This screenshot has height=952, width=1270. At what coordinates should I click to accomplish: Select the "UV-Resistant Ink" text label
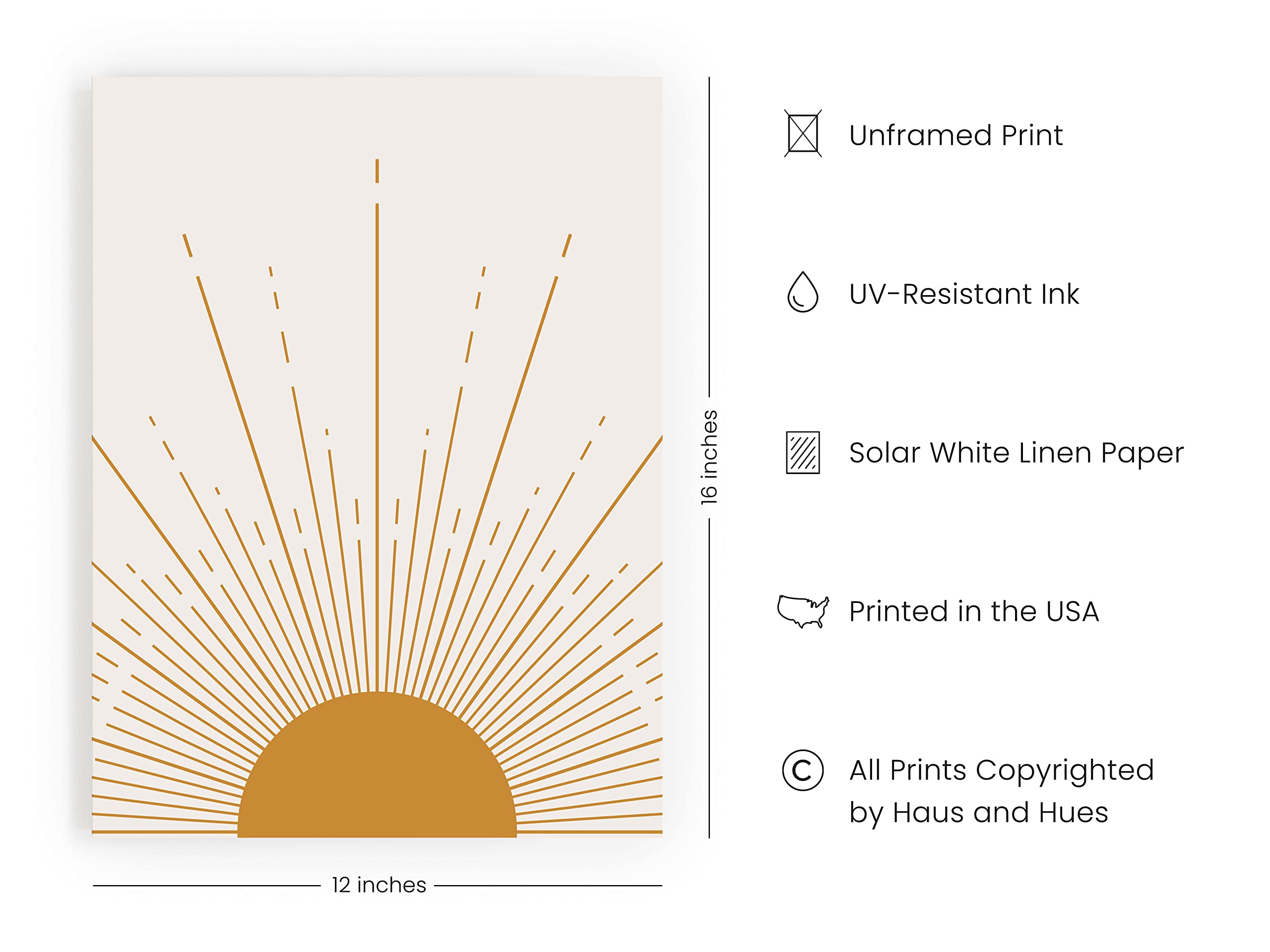[x=964, y=294]
